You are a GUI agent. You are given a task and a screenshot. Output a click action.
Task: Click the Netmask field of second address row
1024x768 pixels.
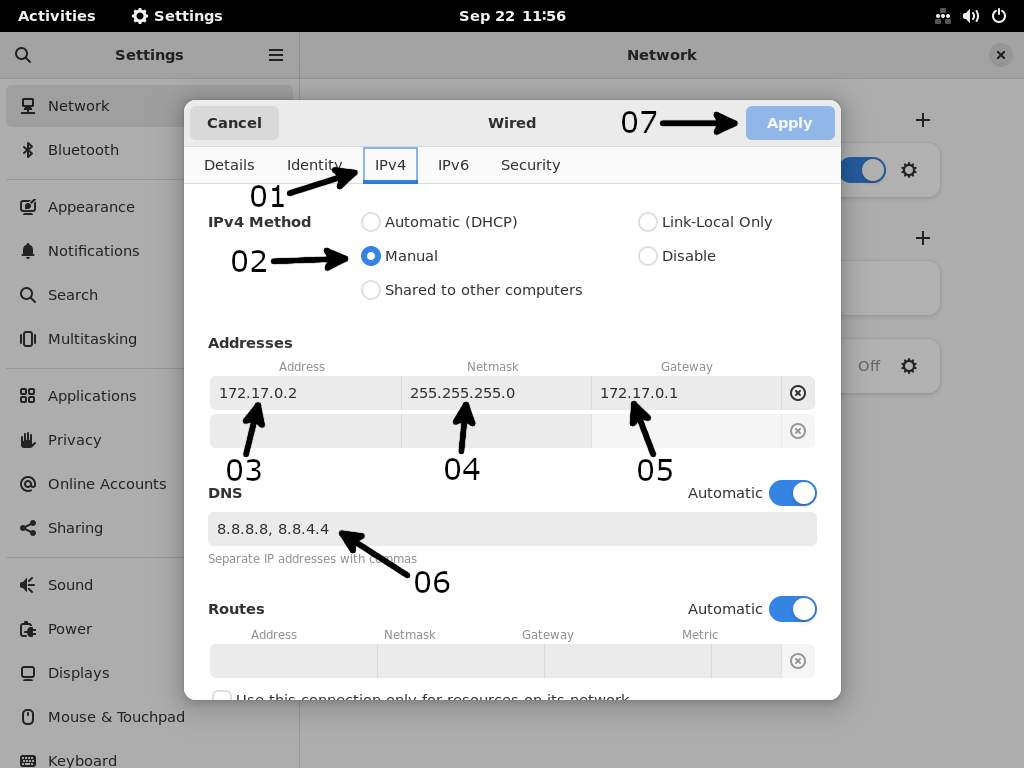point(497,430)
